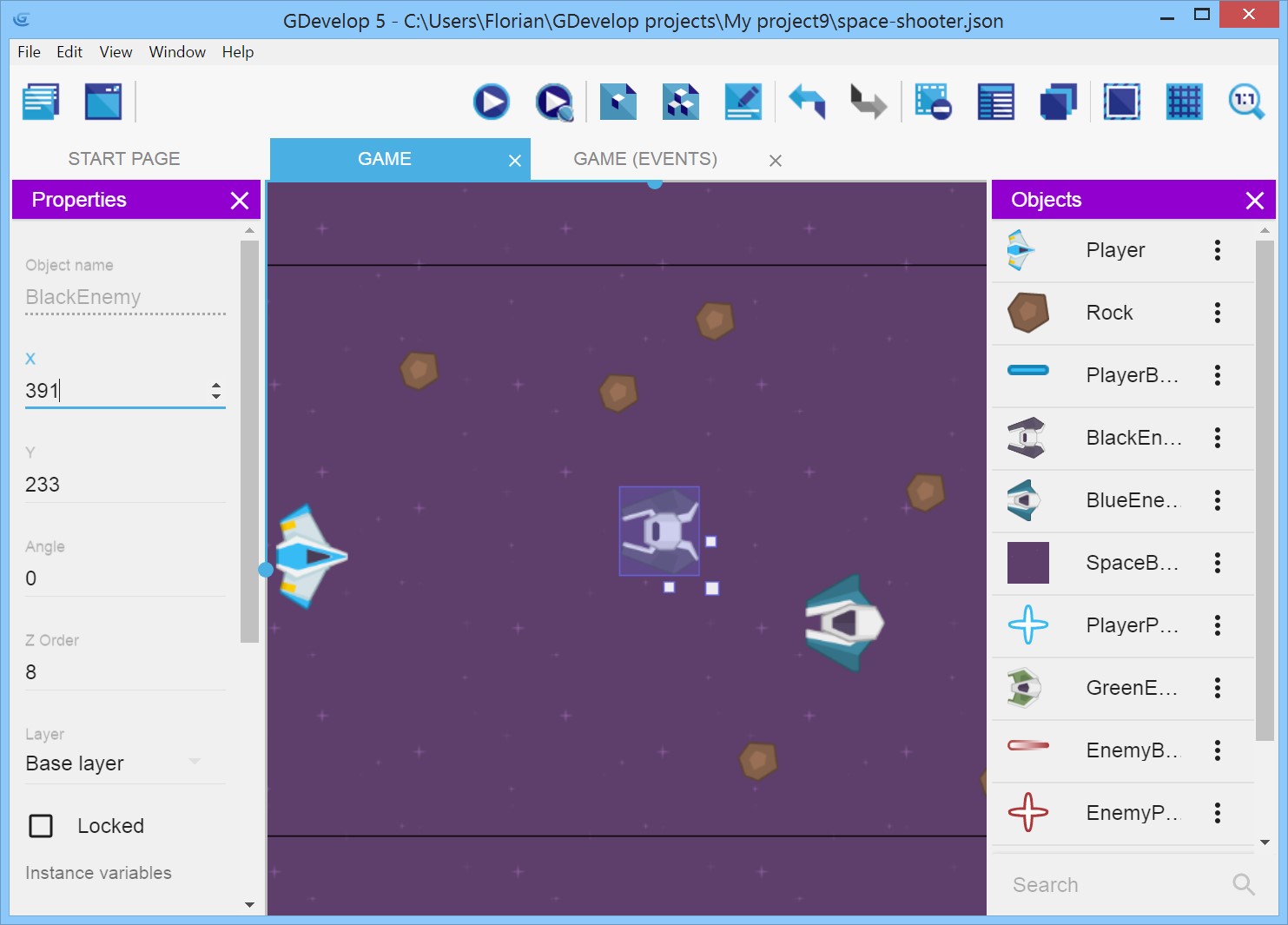Click the X position stepper arrows
This screenshot has height=925, width=1288.
pos(216,391)
